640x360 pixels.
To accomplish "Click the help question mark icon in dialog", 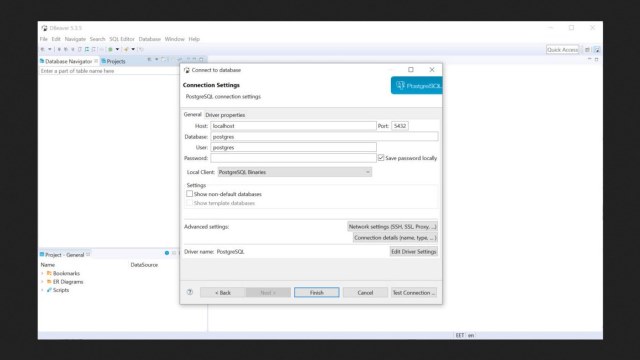I will 190,292.
